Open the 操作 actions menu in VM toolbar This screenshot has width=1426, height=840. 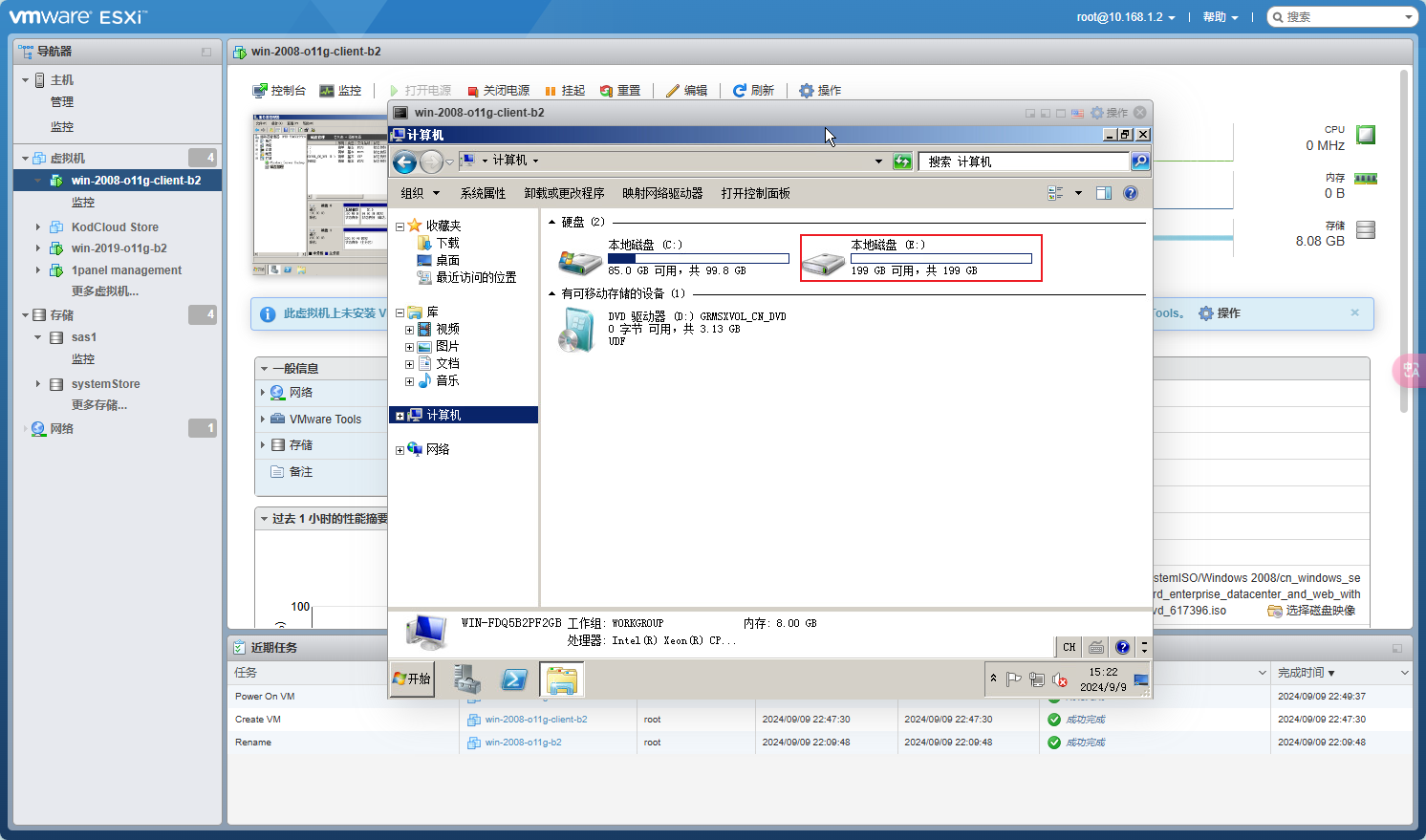(820, 91)
